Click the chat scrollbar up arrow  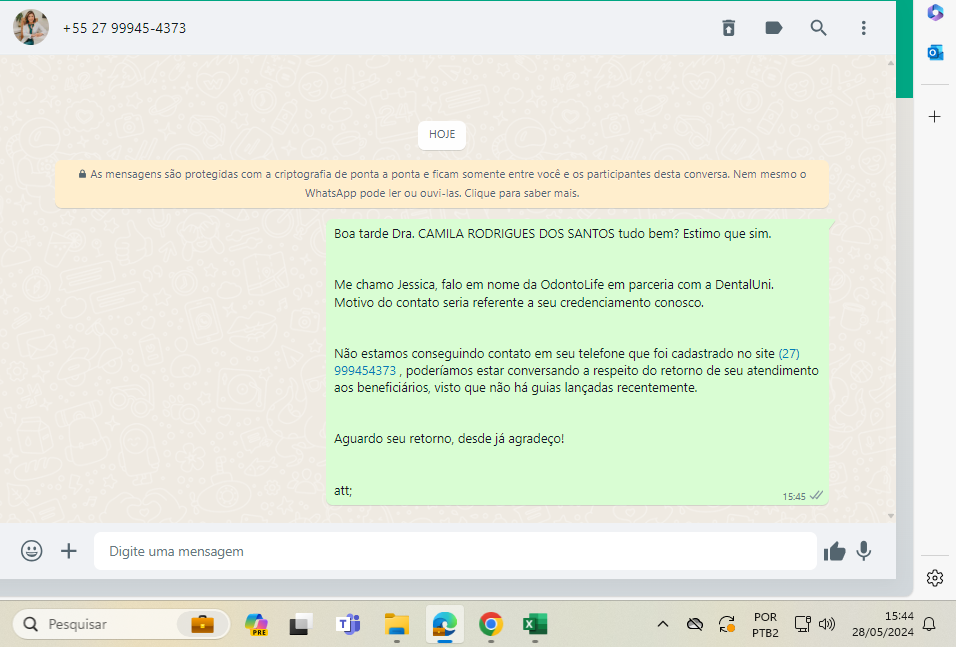(x=891, y=63)
